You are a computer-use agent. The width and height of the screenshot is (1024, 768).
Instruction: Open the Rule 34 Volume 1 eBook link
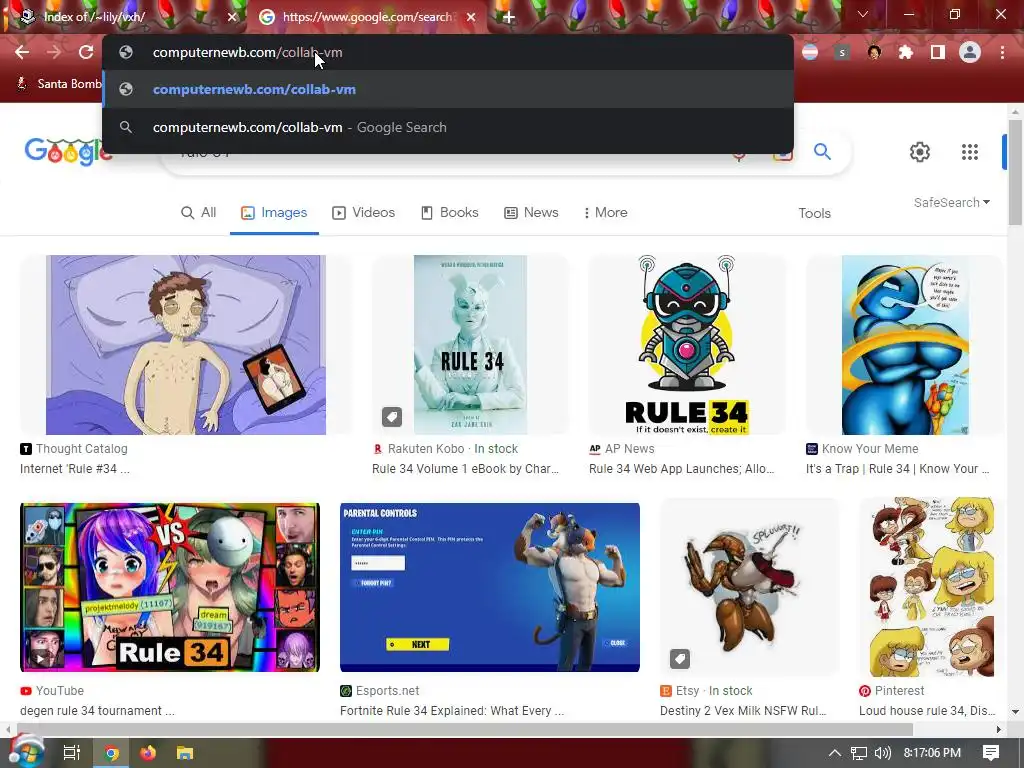pos(466,469)
